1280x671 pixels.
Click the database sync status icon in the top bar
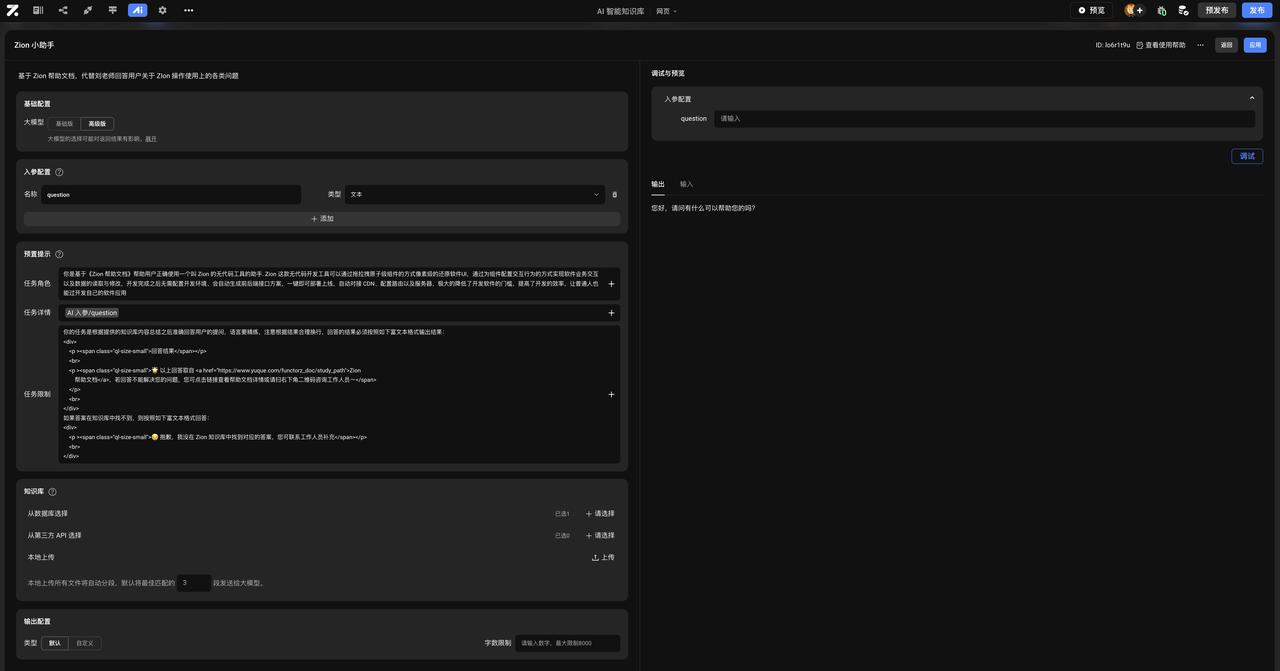(x=1183, y=10)
